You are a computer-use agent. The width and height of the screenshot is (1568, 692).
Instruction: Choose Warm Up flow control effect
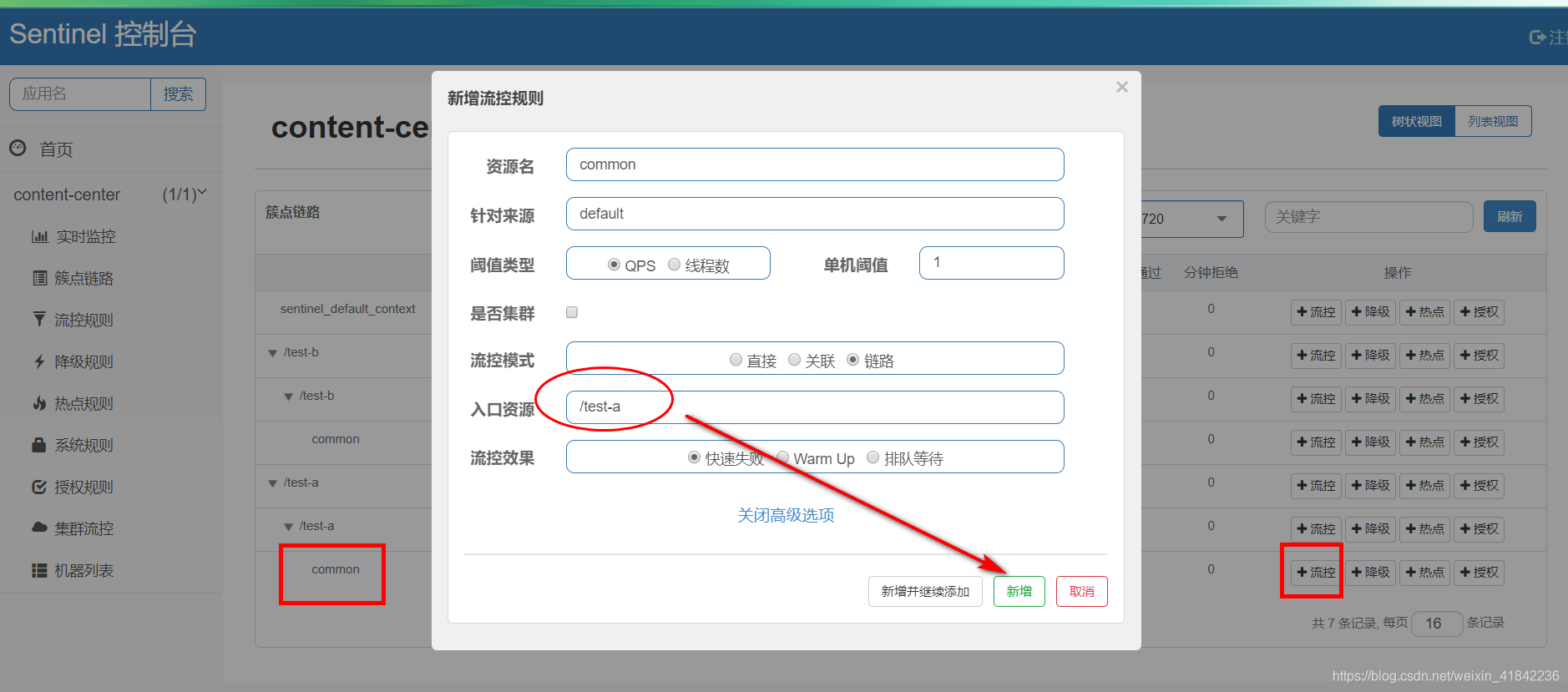point(783,457)
